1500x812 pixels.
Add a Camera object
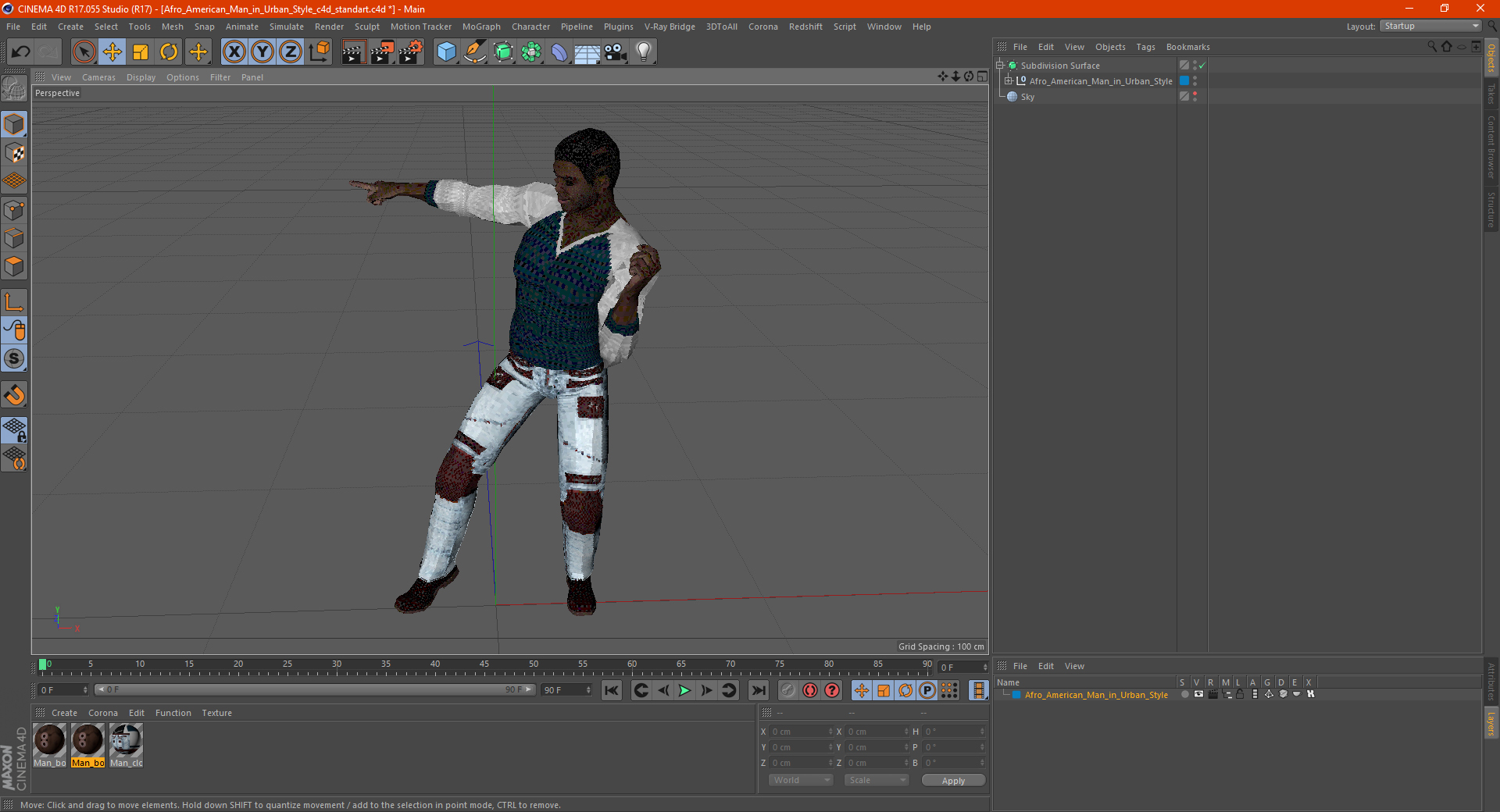point(616,52)
